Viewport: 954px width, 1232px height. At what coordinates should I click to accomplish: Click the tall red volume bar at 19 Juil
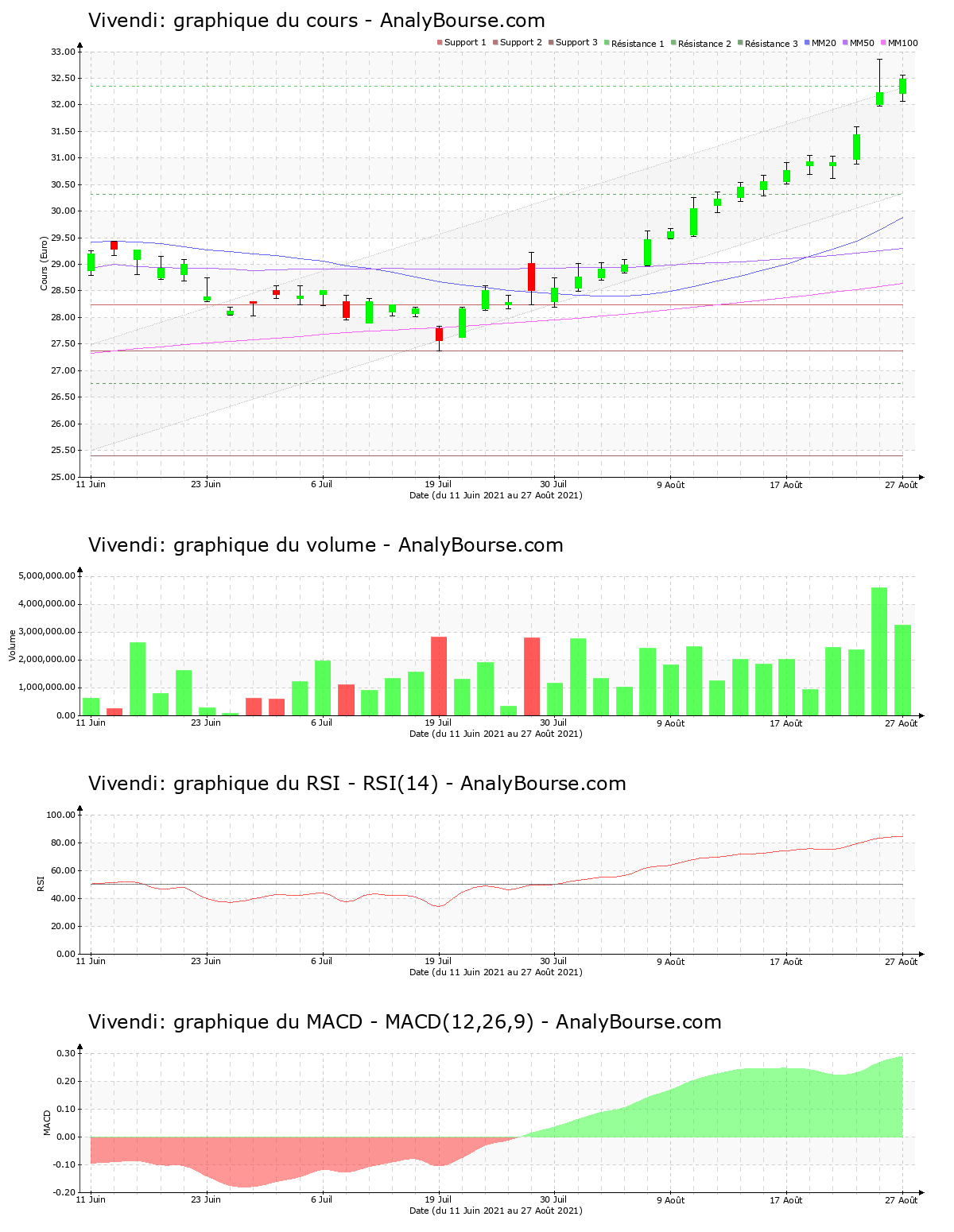[439, 676]
